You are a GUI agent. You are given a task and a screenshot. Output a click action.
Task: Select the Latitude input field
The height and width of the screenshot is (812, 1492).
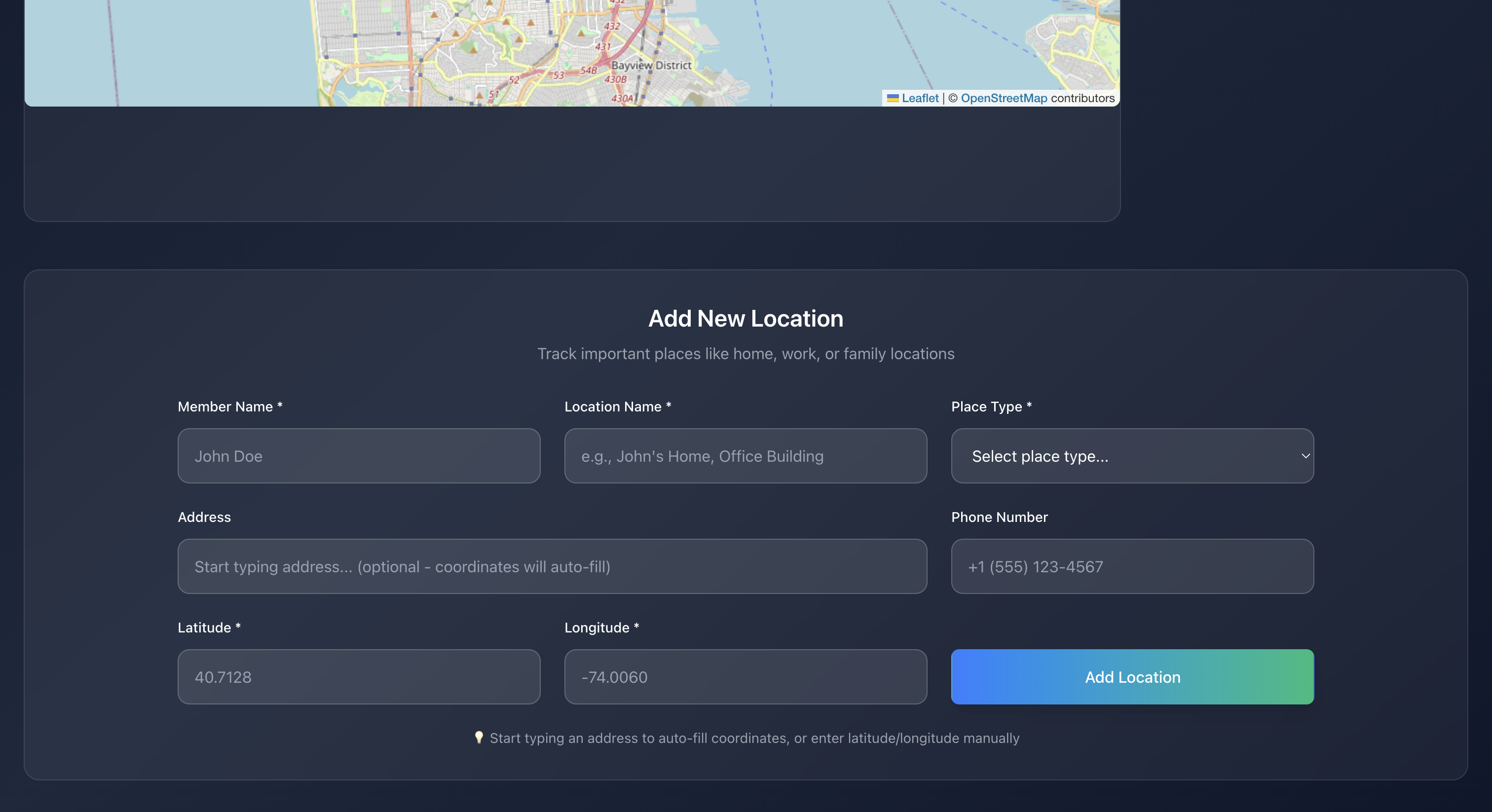tap(359, 677)
